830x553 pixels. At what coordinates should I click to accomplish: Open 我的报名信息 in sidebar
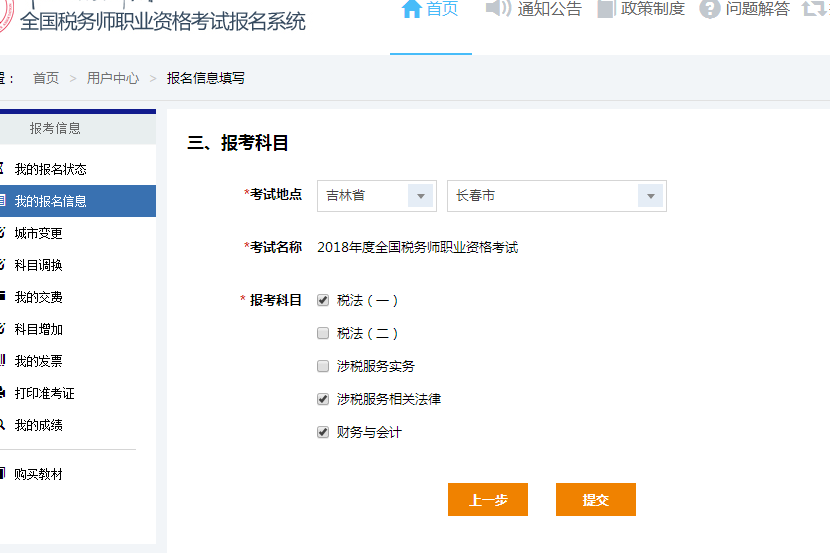[50, 201]
